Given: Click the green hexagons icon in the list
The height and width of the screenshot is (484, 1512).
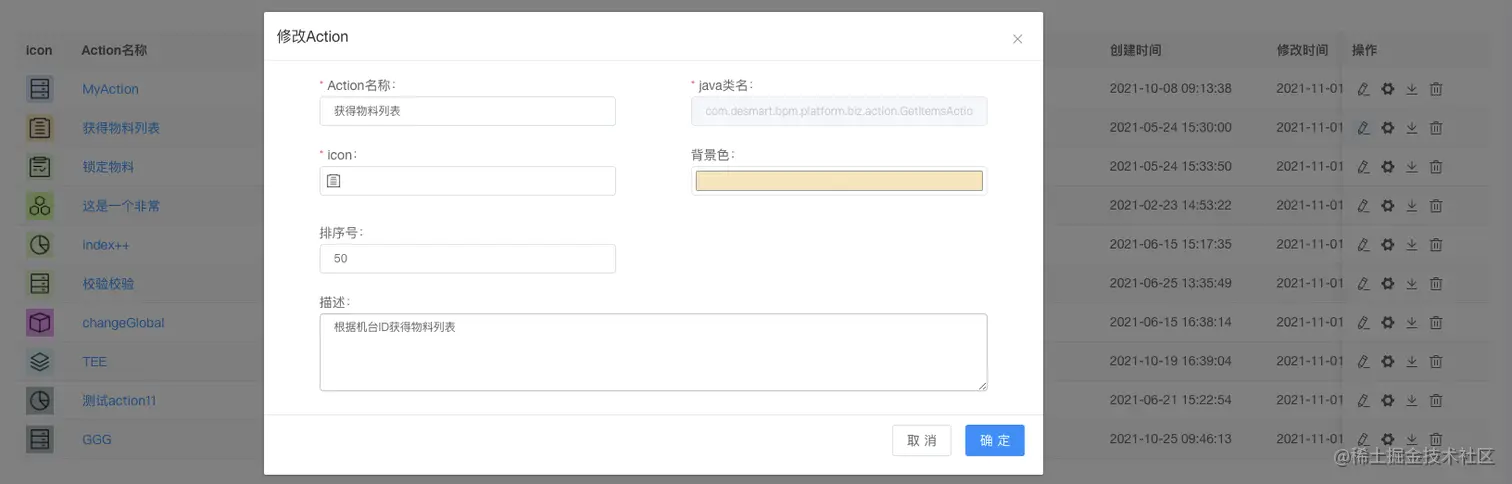Looking at the screenshot, I should click(39, 206).
